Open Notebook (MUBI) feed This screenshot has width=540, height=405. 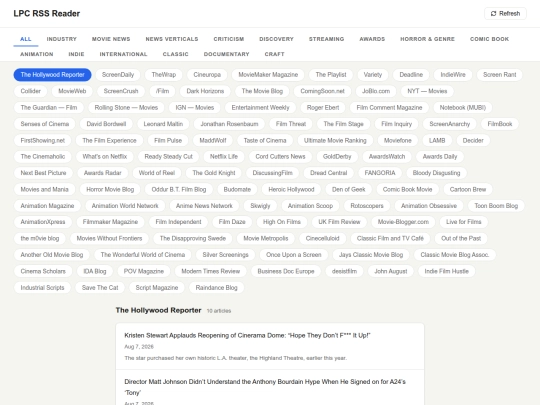[463, 107]
